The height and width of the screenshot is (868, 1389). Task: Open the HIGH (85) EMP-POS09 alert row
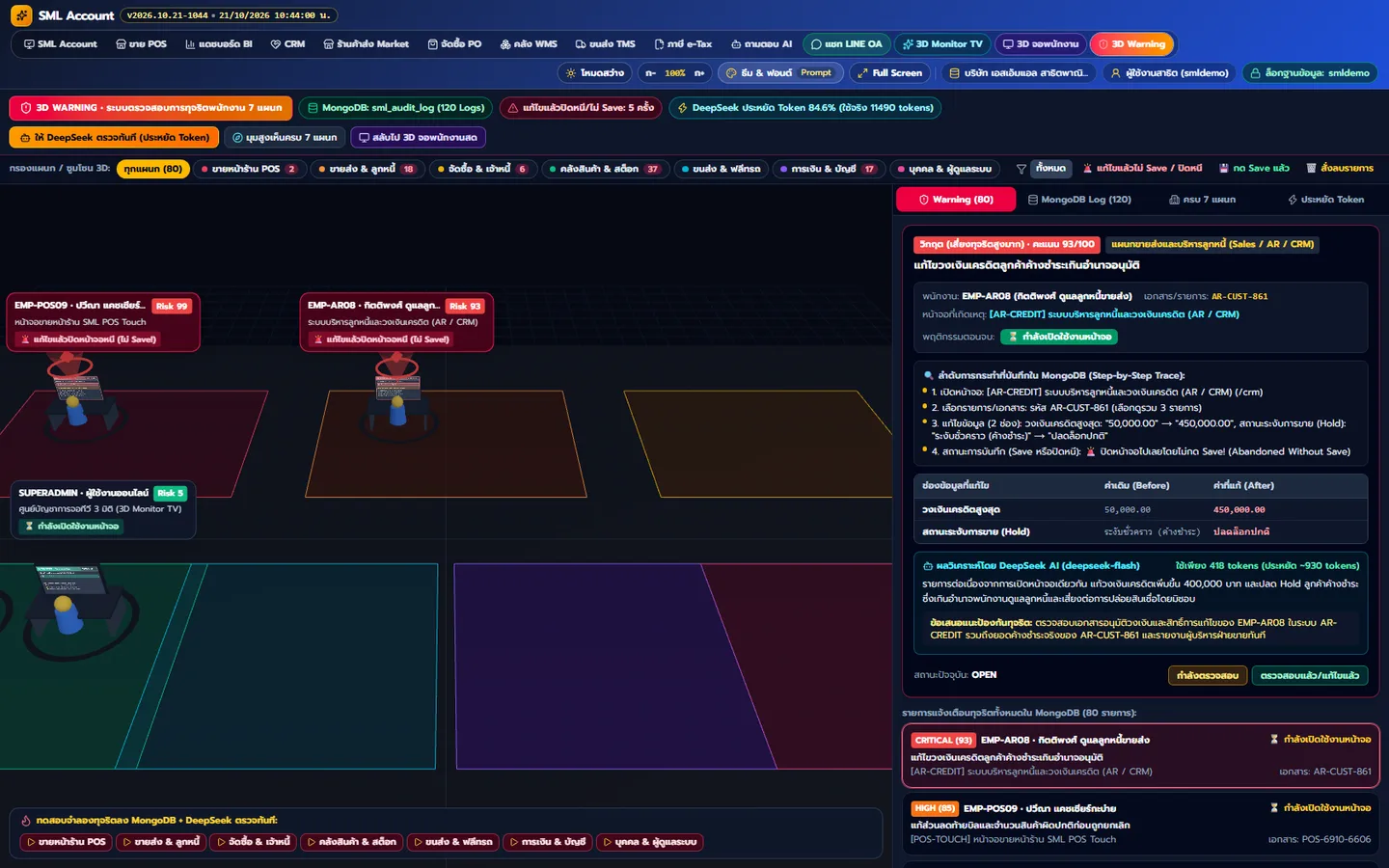coord(1140,824)
